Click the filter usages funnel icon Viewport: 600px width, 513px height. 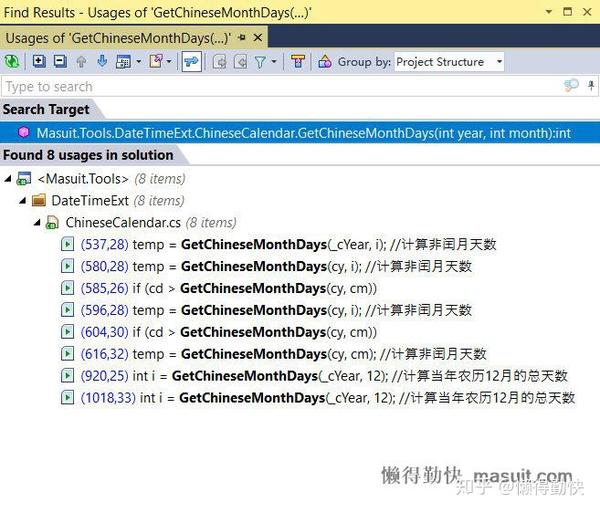point(261,62)
